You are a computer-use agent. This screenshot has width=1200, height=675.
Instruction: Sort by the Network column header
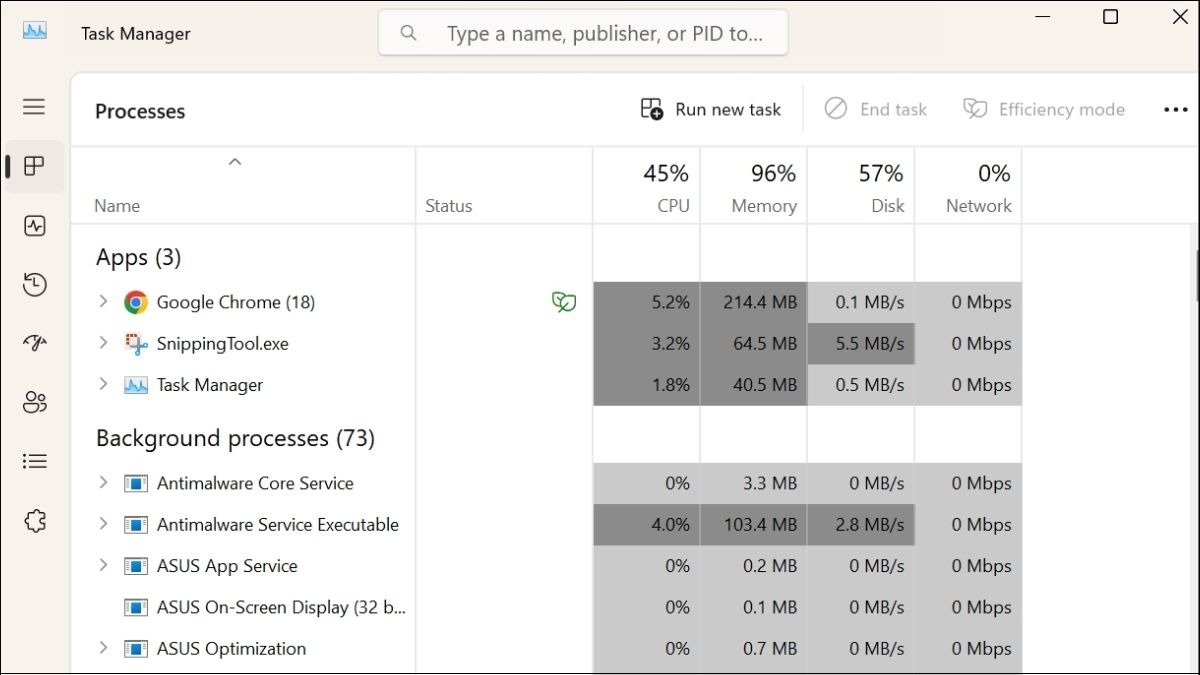pos(968,186)
